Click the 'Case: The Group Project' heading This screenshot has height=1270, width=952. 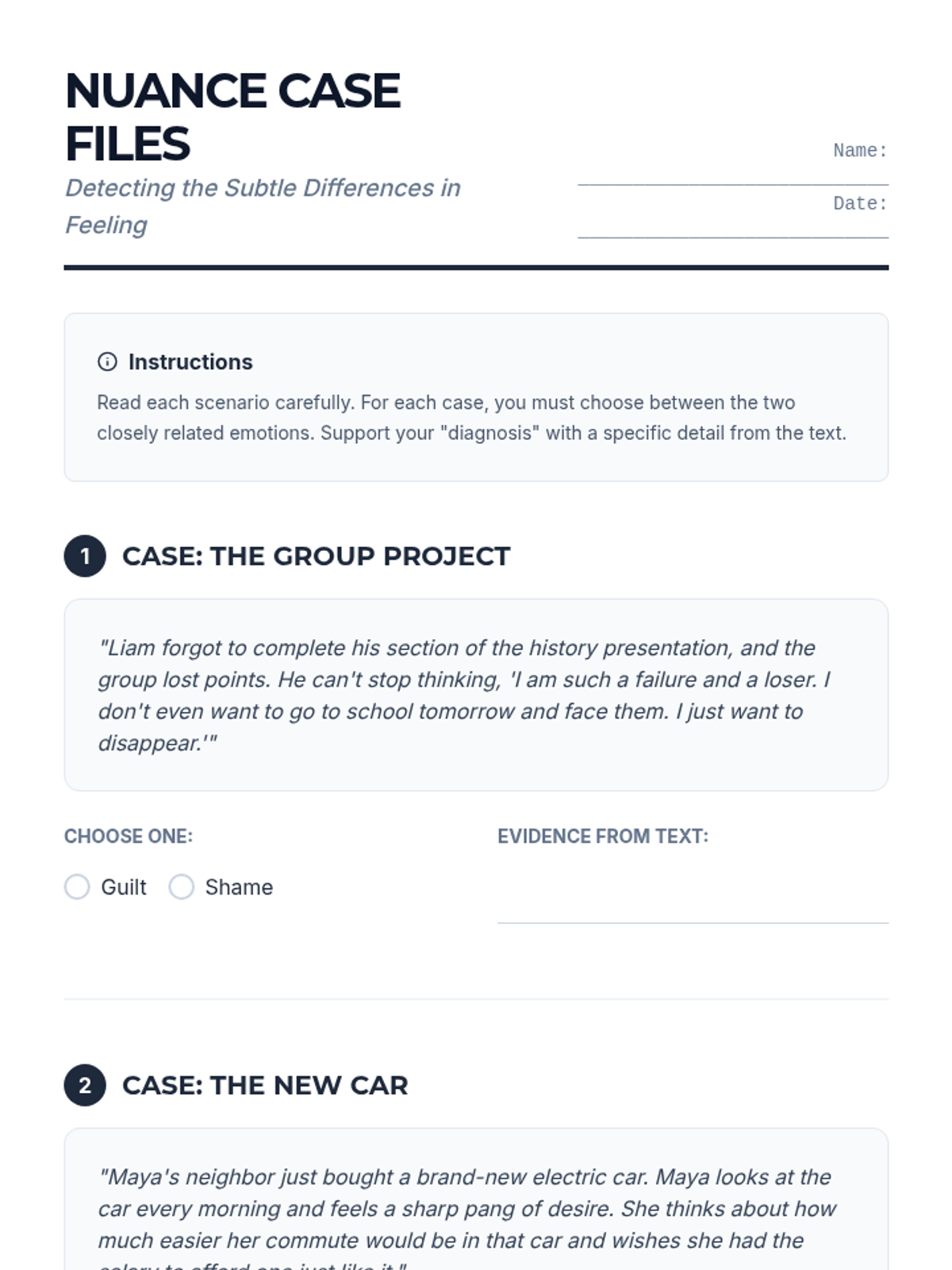click(x=316, y=556)
